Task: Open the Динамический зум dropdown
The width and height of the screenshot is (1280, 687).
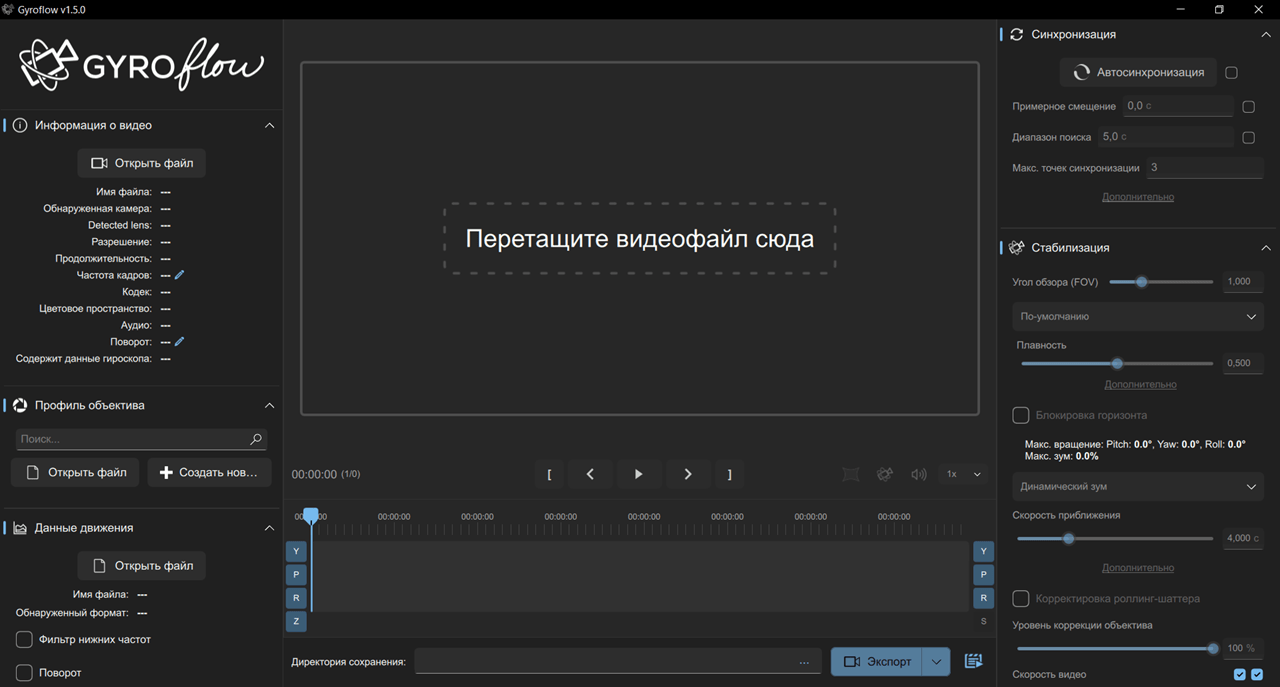Action: pyautogui.click(x=1138, y=486)
